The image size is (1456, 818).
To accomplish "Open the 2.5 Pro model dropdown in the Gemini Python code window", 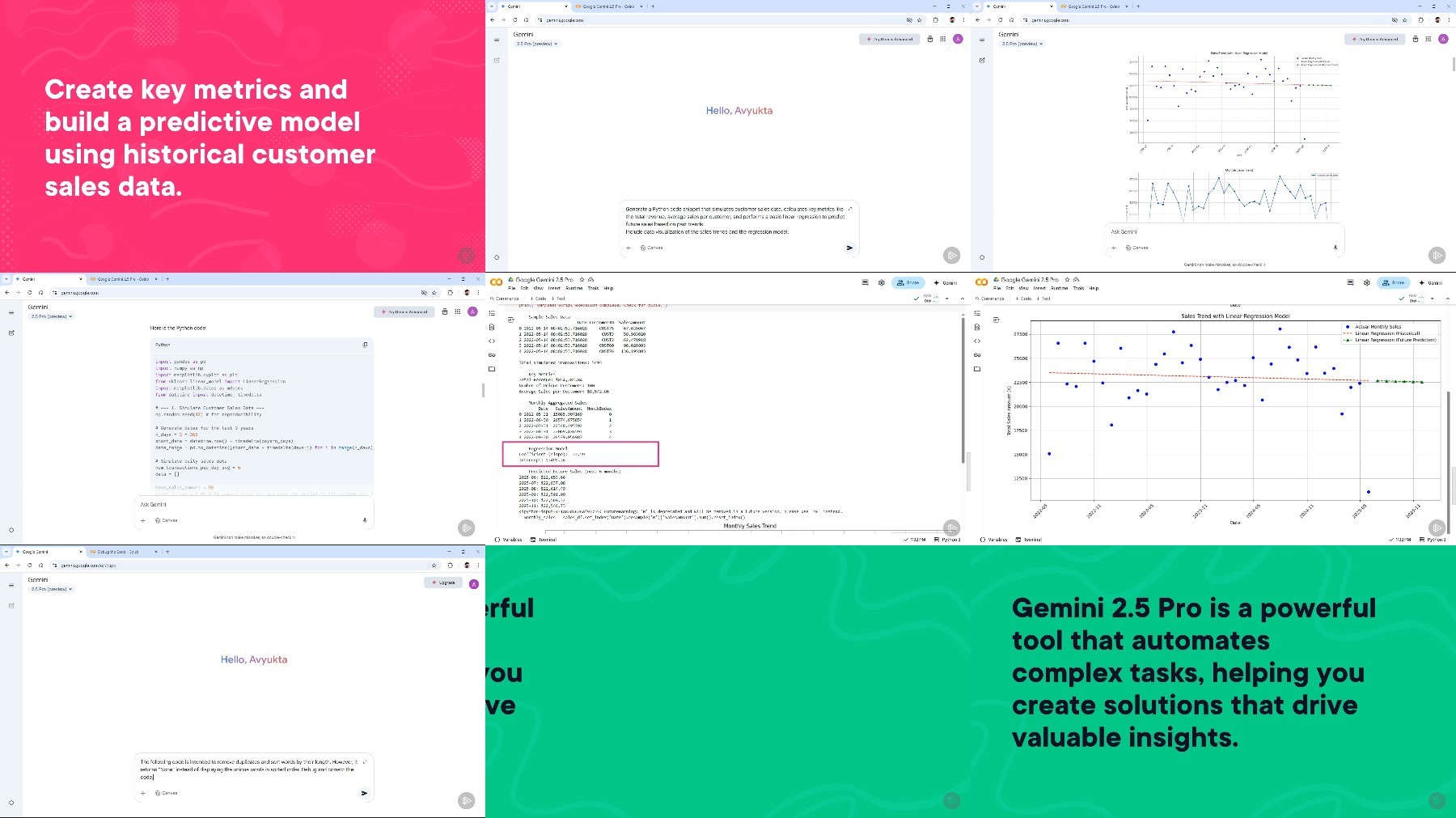I will (x=52, y=316).
